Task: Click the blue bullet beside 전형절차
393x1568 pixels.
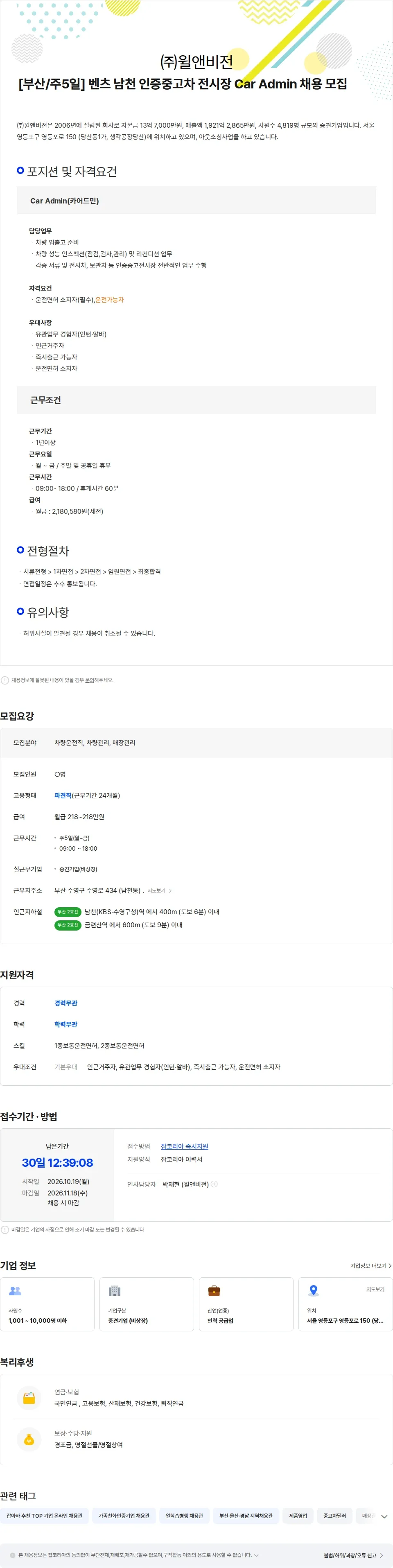Action: (x=20, y=550)
